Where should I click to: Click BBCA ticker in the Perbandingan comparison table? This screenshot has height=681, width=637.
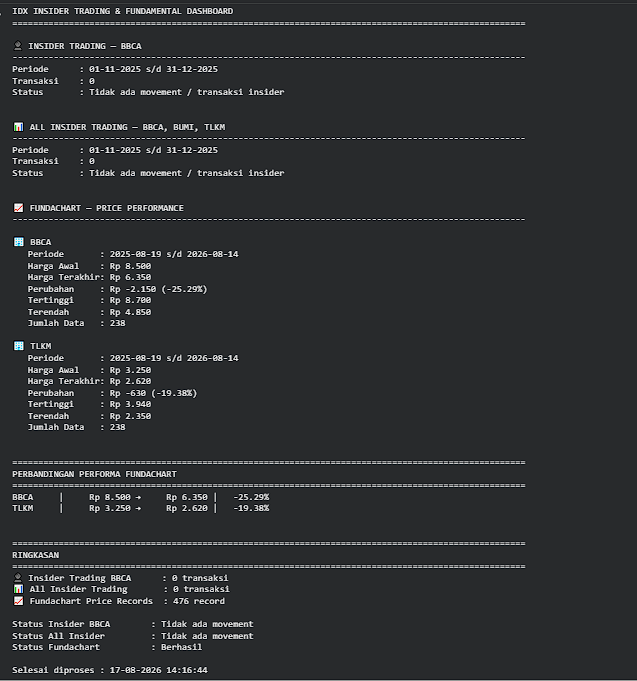(x=23, y=497)
